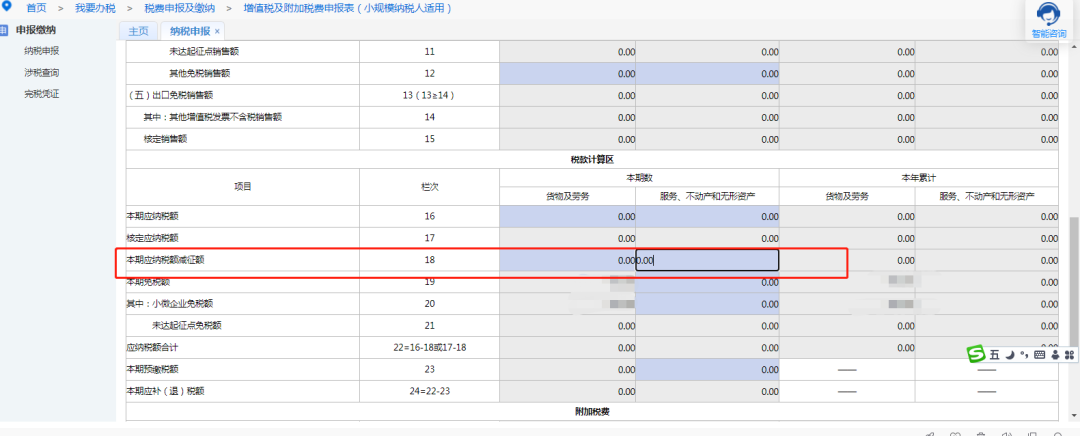
Task: Focus row 18 服务、不动产 active input
Action: click(707, 260)
